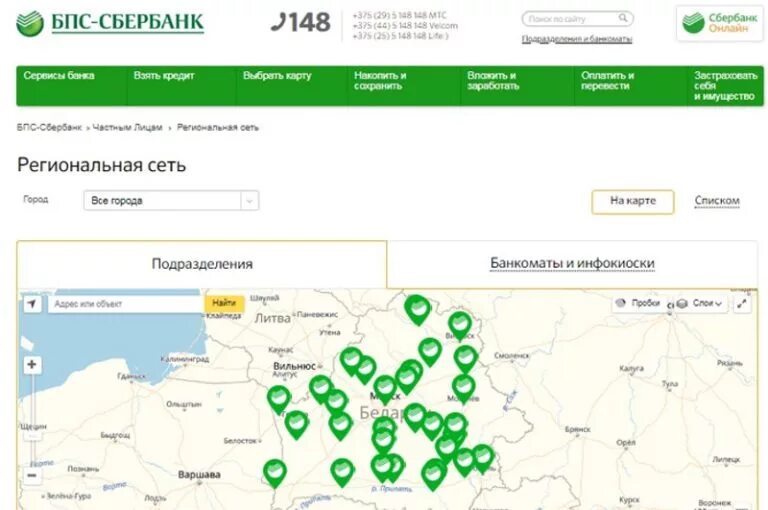This screenshot has height=510, width=768.
Task: Click branch marker south of Витебск
Action: point(465,360)
